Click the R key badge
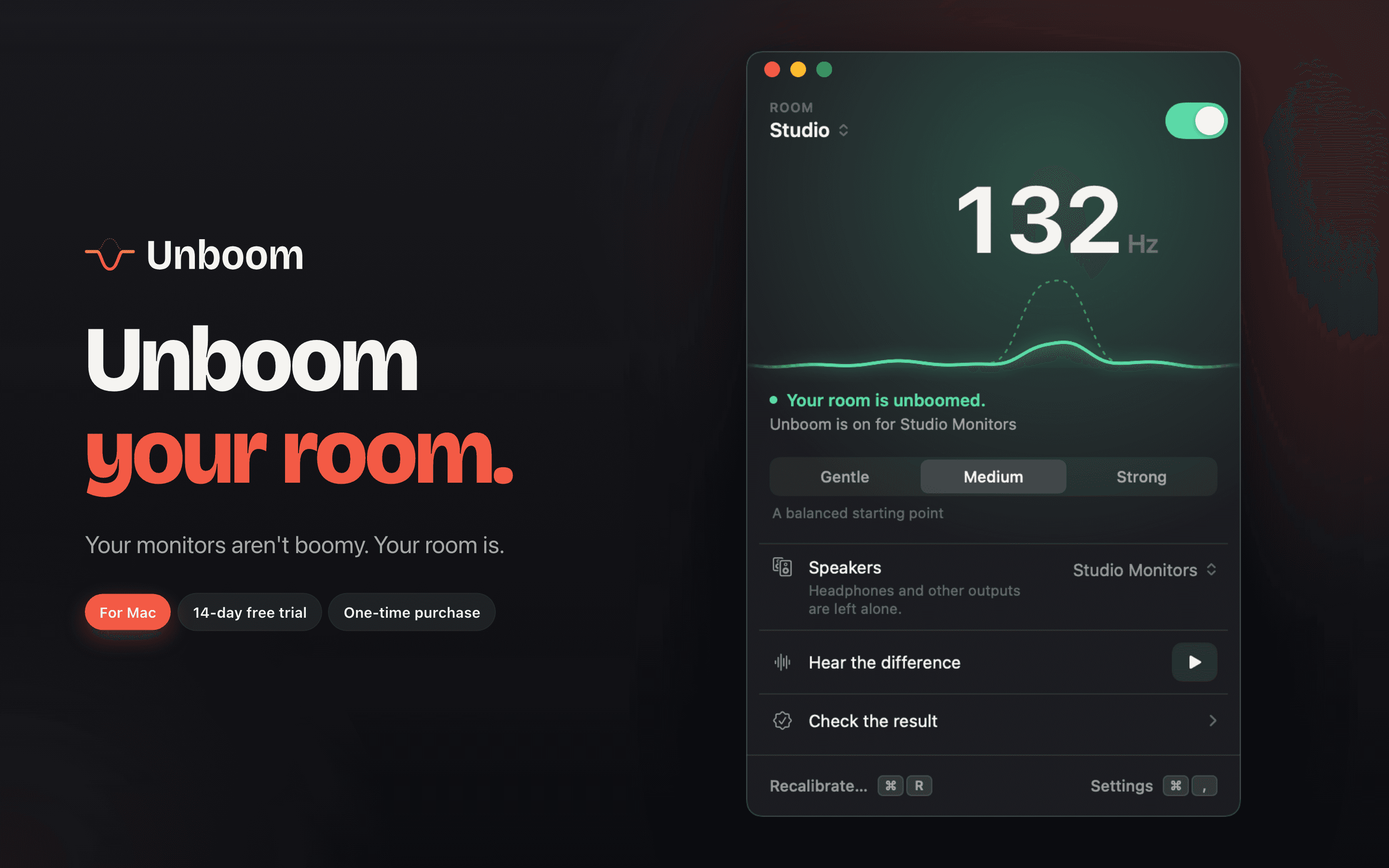The image size is (1389, 868). point(919,786)
